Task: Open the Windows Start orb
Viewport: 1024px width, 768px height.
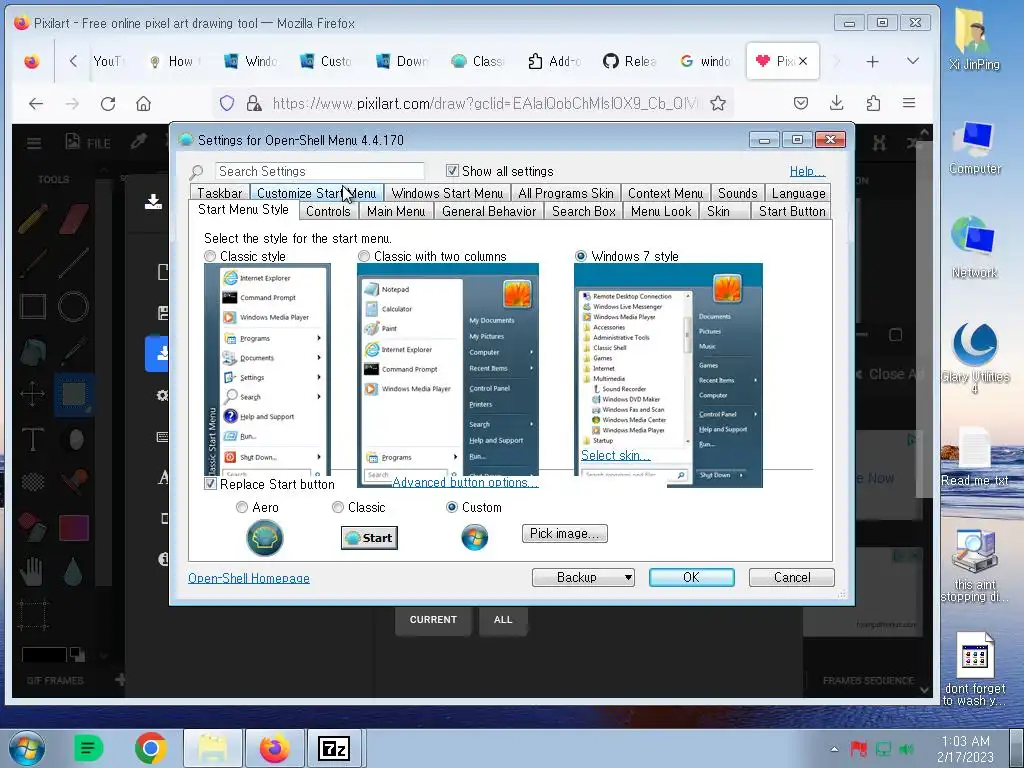Action: tap(27, 748)
